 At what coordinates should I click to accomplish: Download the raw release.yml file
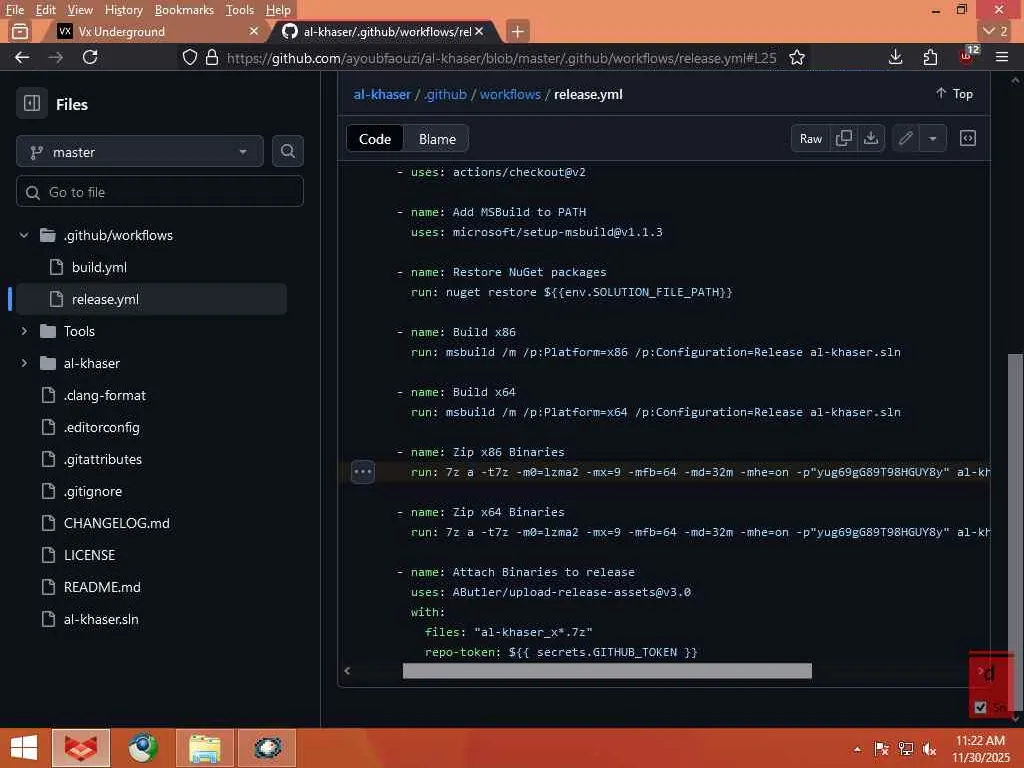click(x=871, y=138)
